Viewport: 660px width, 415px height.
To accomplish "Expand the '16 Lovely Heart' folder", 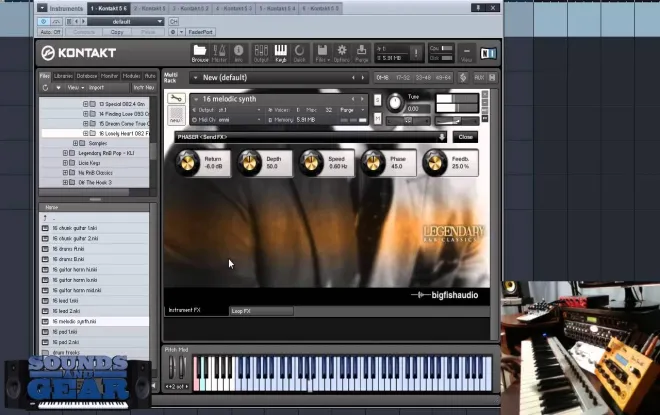I will click(x=85, y=133).
